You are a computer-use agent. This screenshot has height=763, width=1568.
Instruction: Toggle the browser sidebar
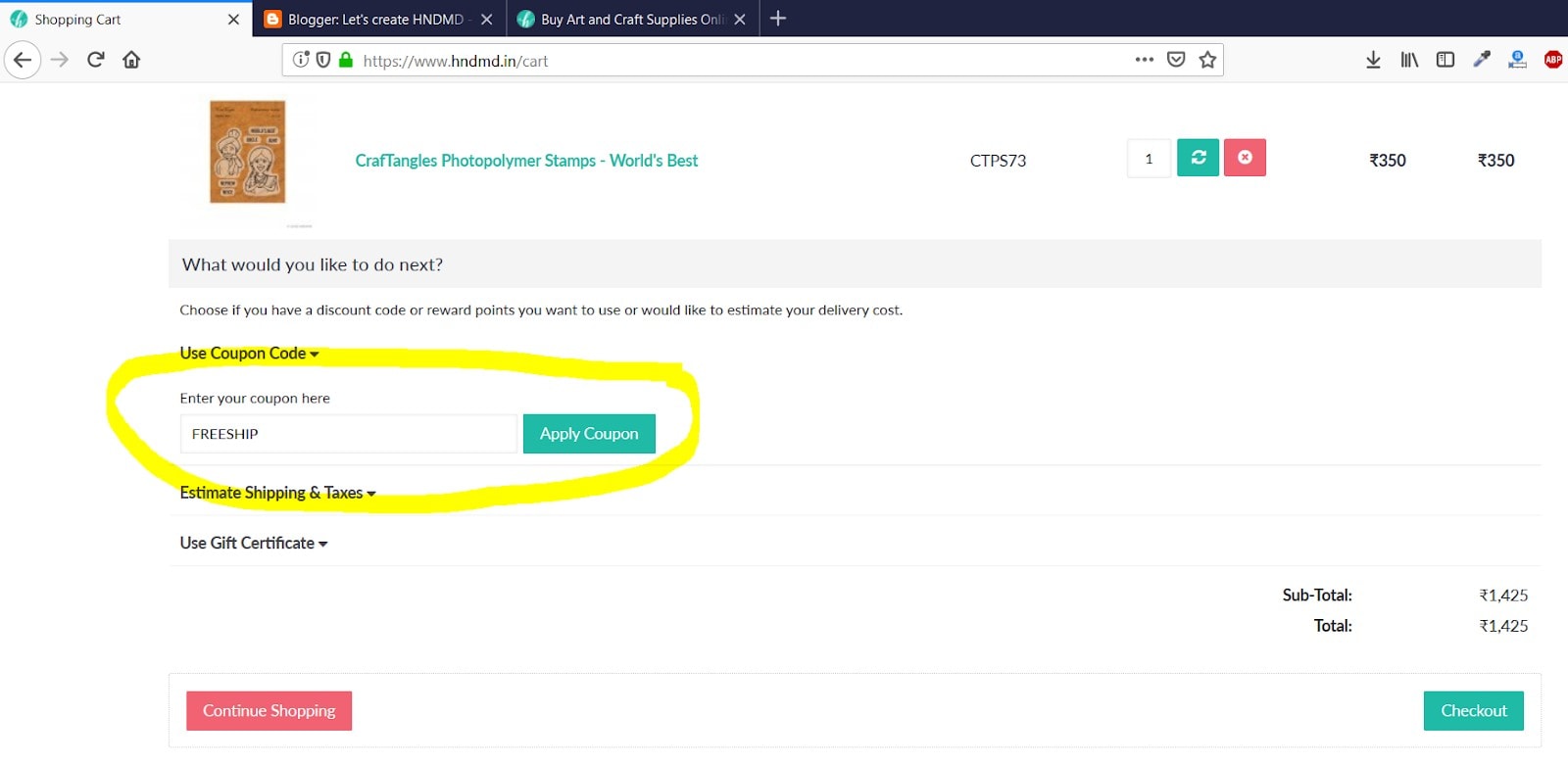[x=1445, y=60]
